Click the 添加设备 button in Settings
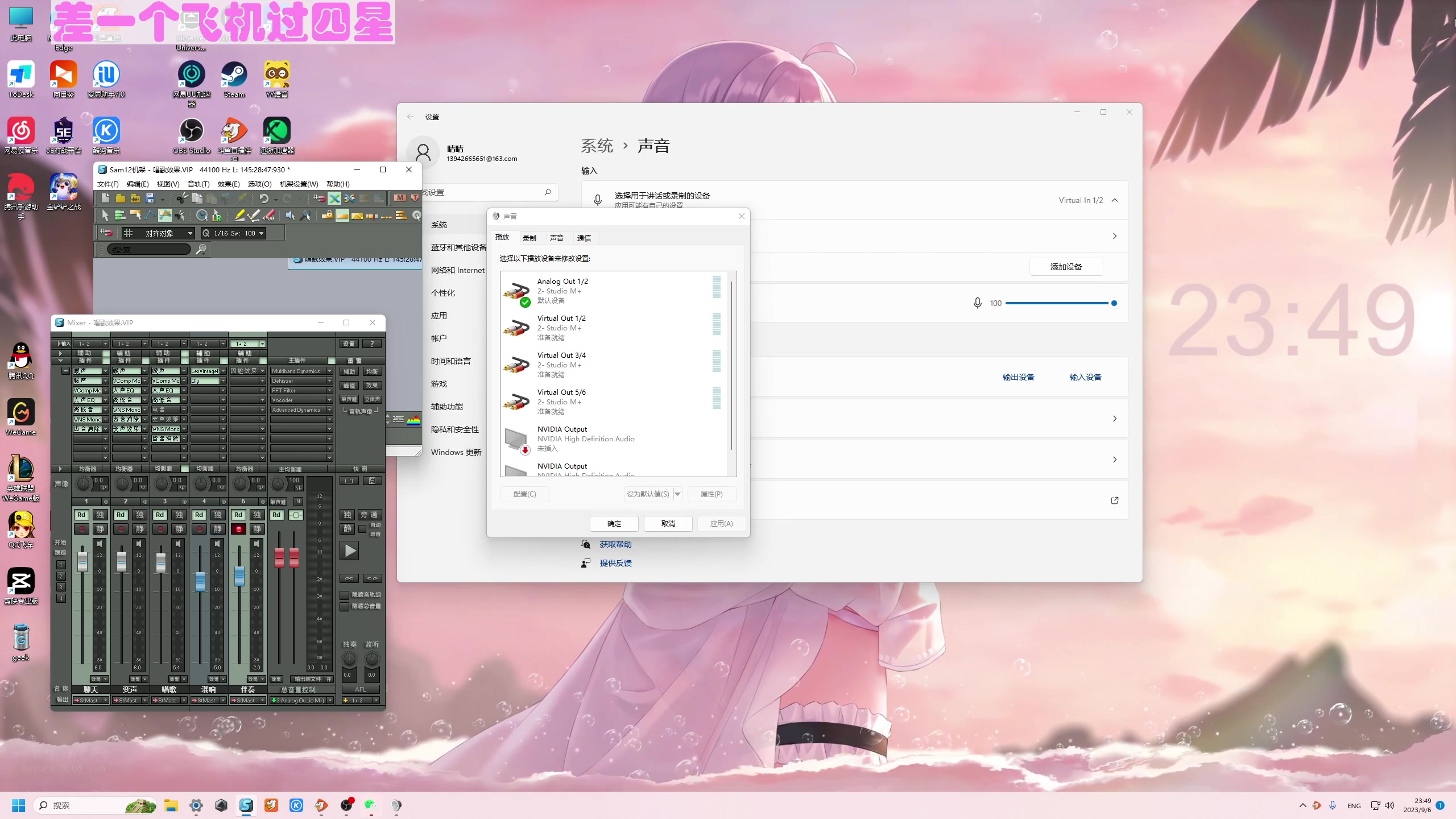Viewport: 1456px width, 819px height. (1066, 267)
